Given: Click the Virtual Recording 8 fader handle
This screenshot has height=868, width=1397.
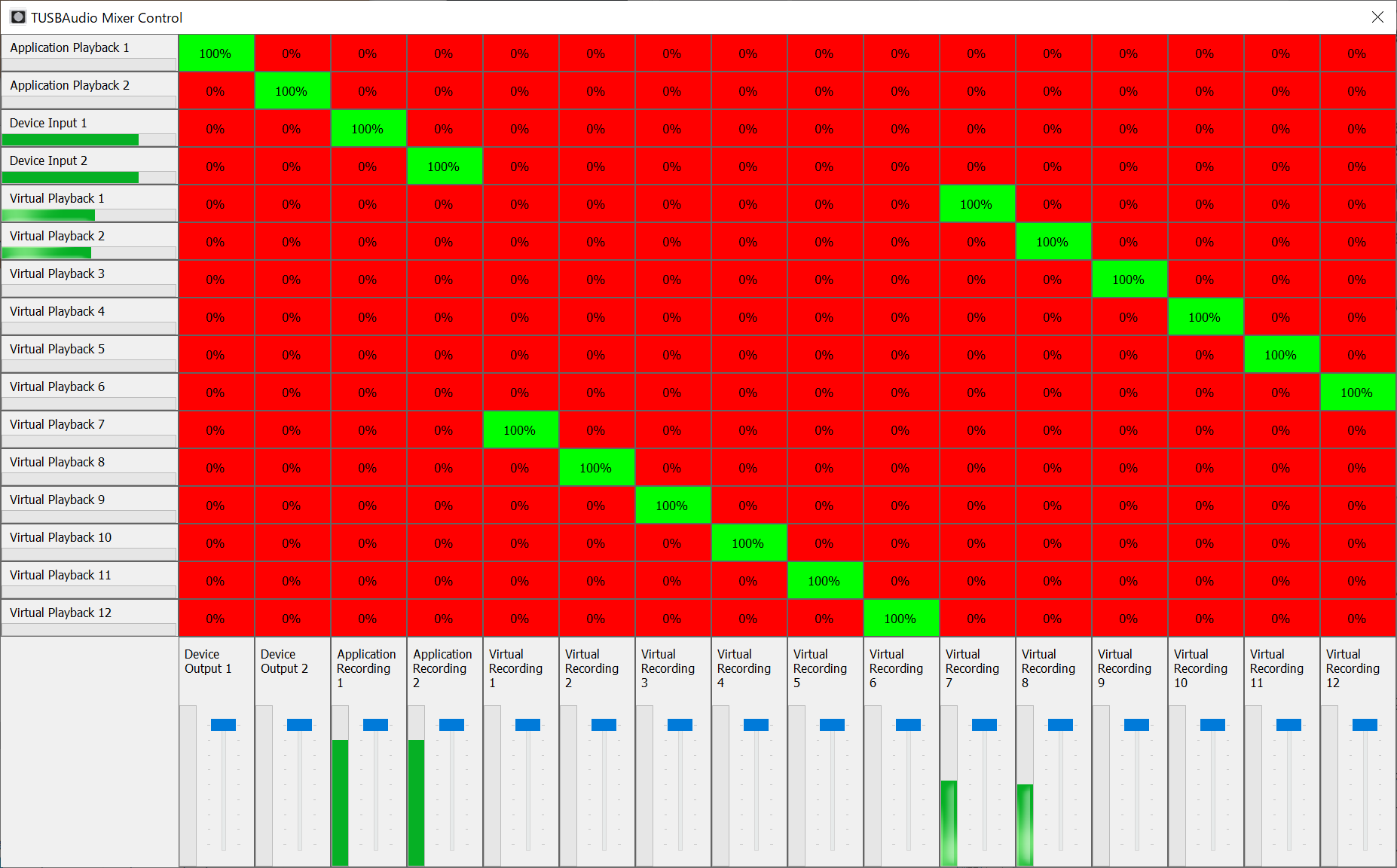Looking at the screenshot, I should click(x=1060, y=725).
